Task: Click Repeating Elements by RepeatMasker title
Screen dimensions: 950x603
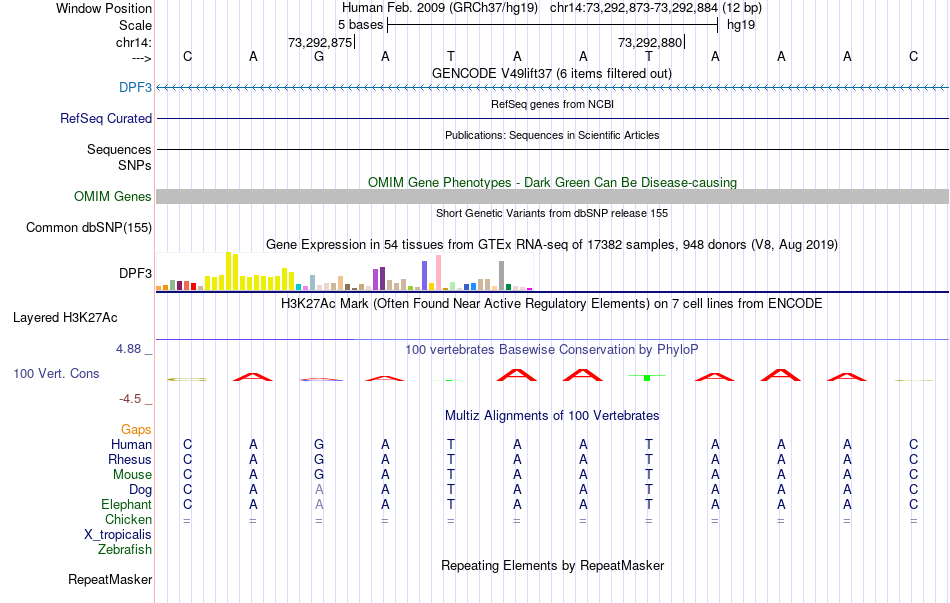Action: tap(552, 565)
